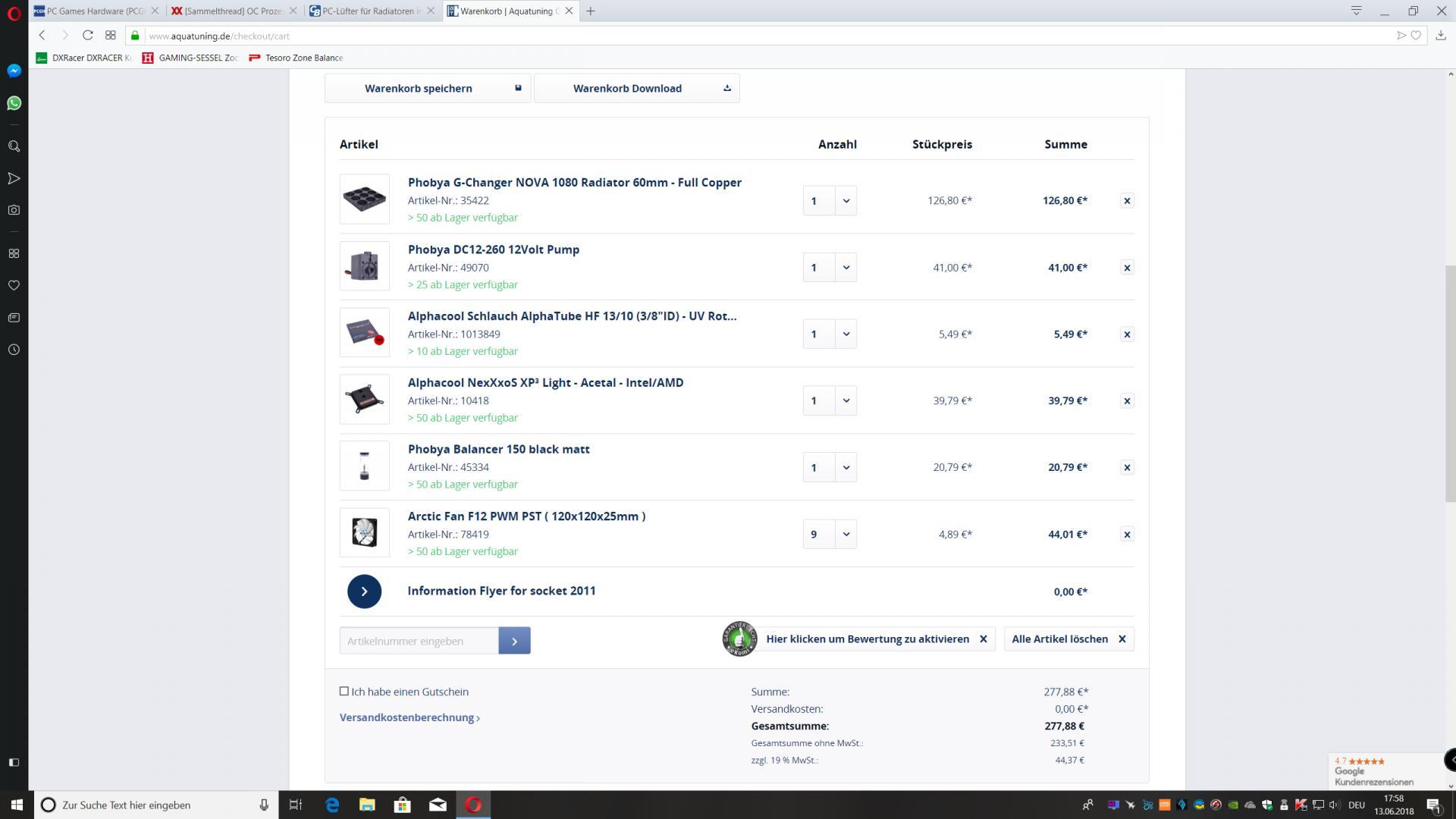Open Tesoro Zone Balance bookmark
This screenshot has height=819, width=1456.
click(x=296, y=58)
